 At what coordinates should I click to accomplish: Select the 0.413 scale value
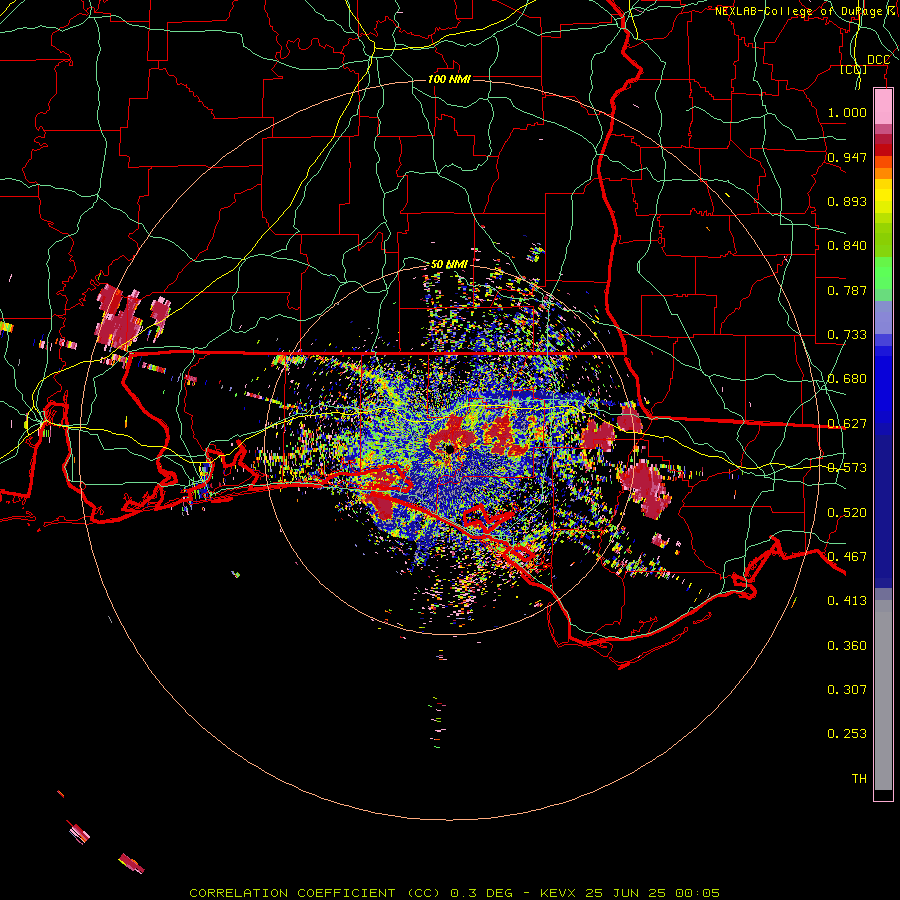tap(847, 601)
